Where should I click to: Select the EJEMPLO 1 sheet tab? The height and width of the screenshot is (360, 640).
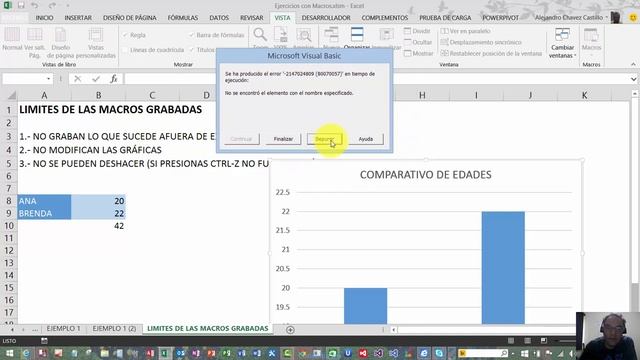point(63,329)
